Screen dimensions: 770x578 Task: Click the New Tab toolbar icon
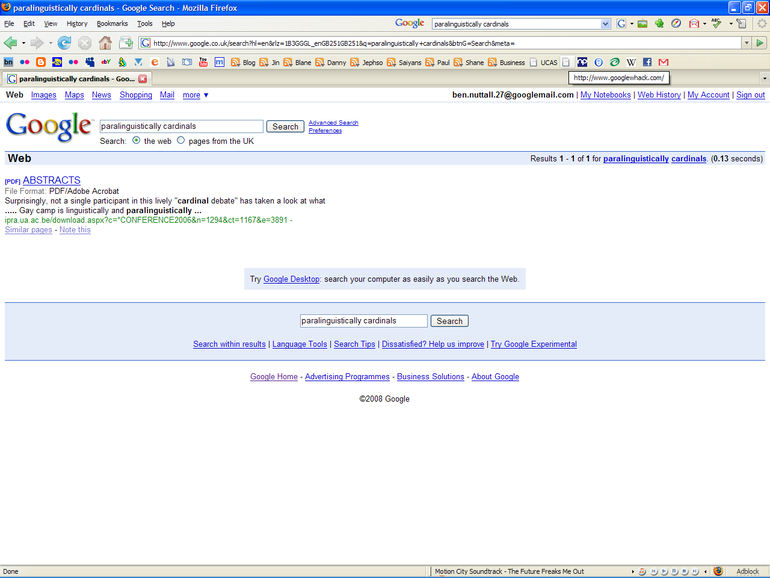tap(126, 43)
